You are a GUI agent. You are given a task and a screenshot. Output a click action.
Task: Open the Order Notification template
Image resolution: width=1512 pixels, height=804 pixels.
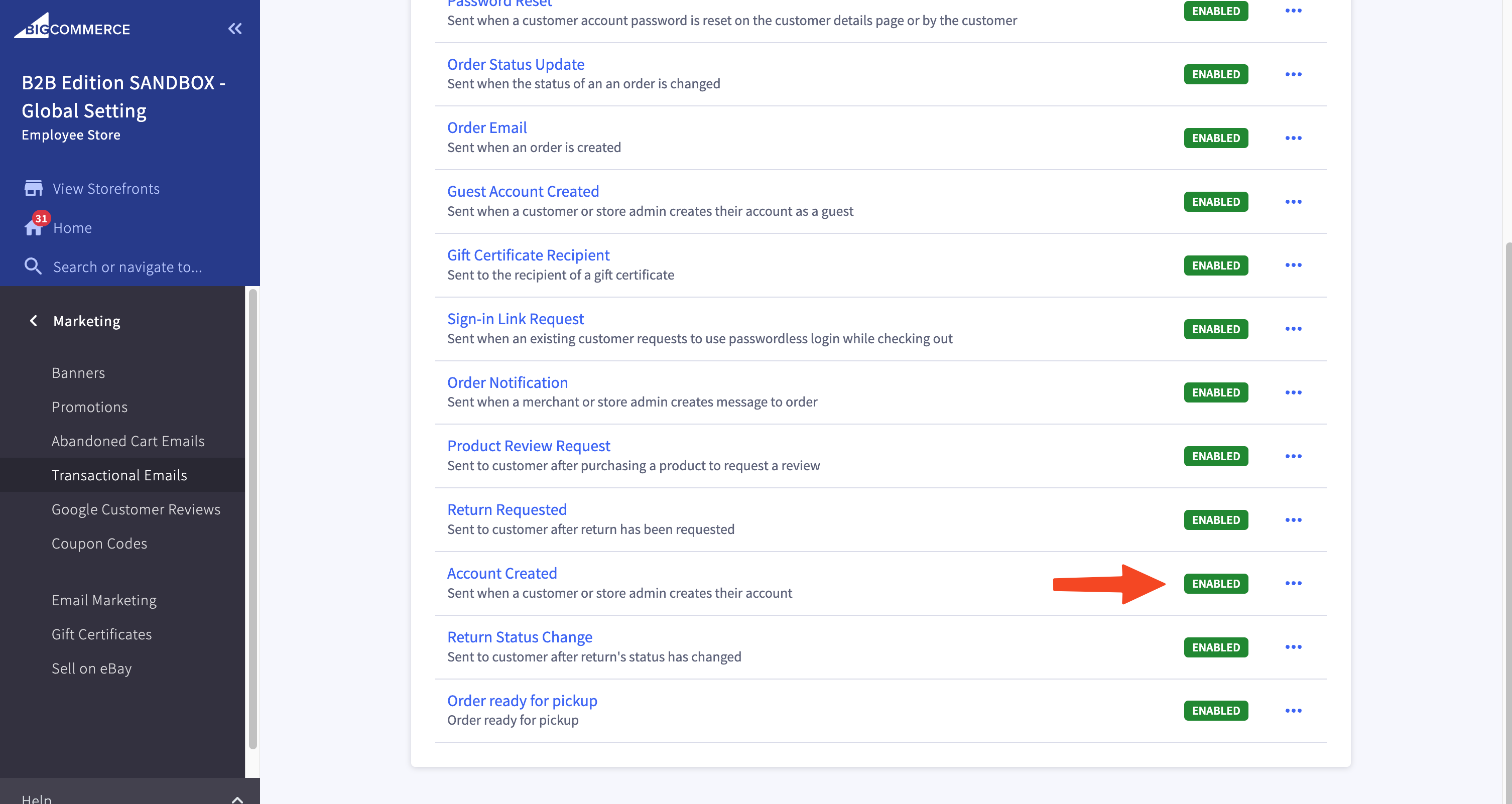click(507, 382)
